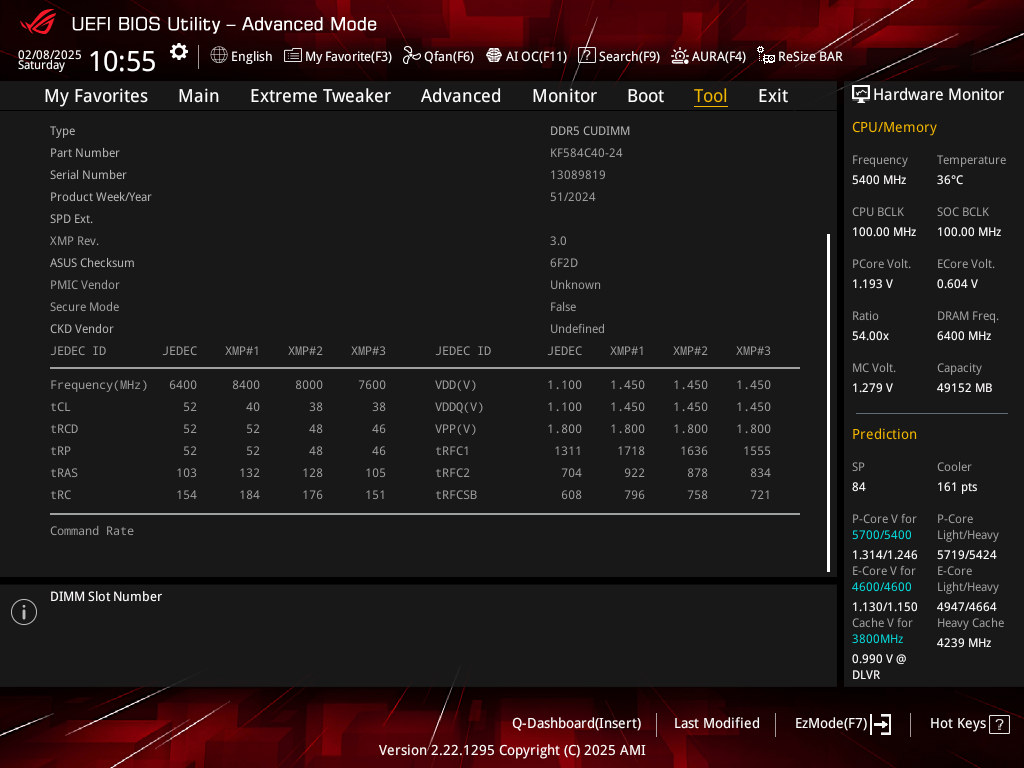Click the PMIC Vendor row label
Screen dimensions: 1024x768
tap(85, 285)
